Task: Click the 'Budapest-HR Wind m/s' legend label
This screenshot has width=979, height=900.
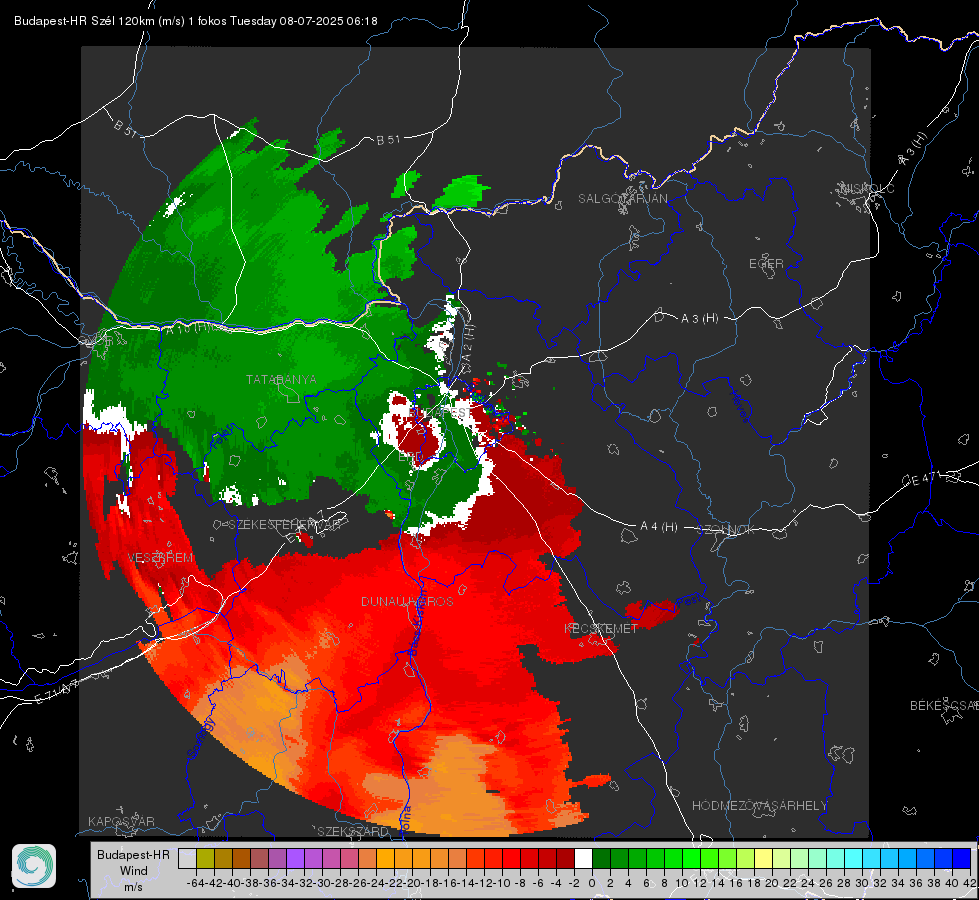Action: point(133,871)
